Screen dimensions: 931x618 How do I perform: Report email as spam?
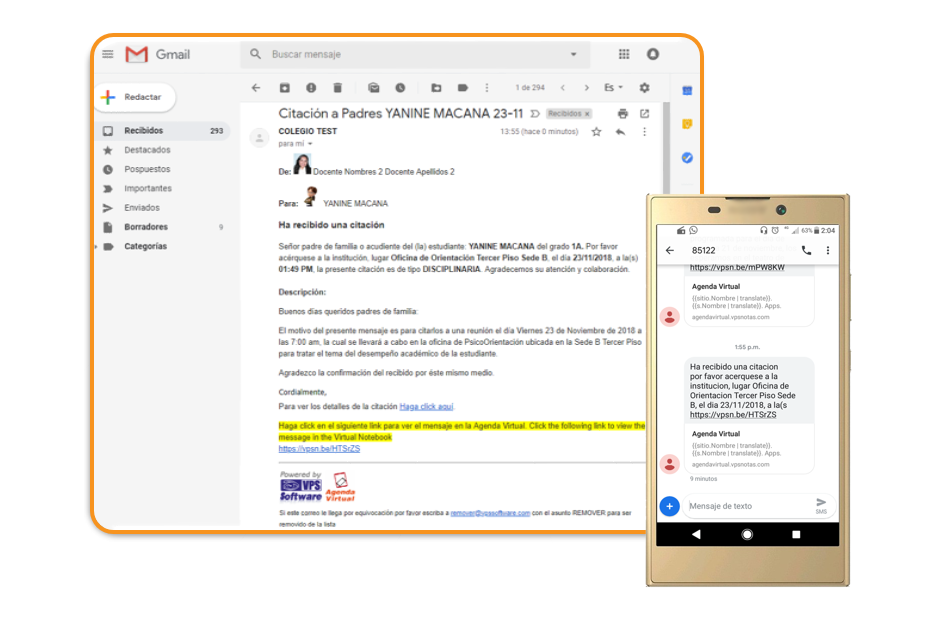tap(311, 88)
